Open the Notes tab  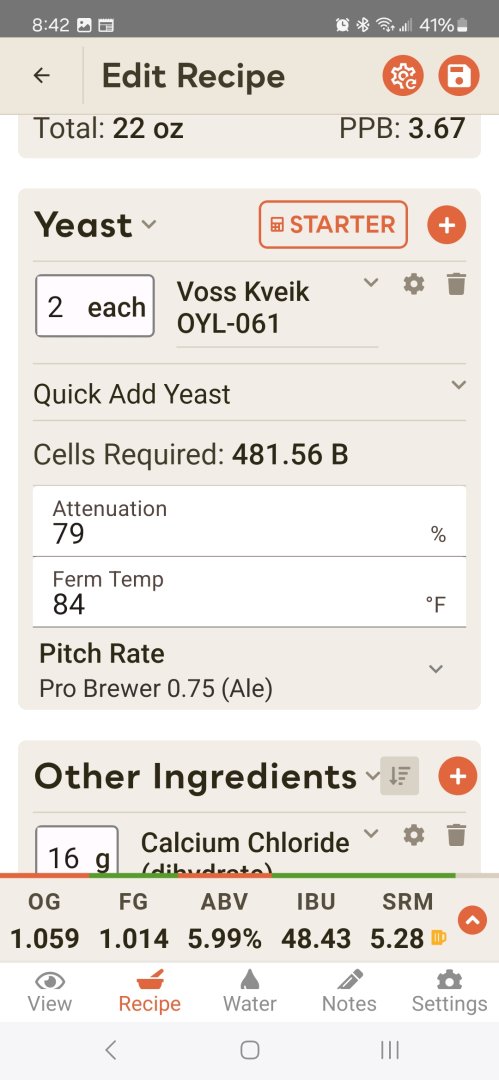[x=349, y=992]
